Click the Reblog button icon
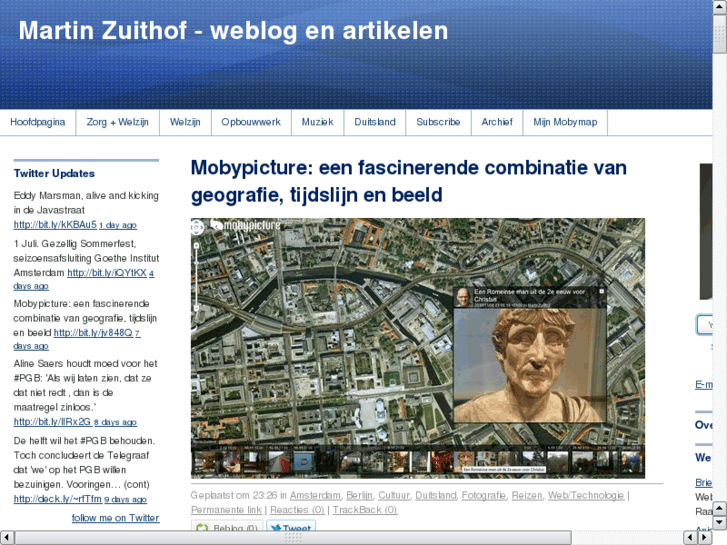Image resolution: width=727 pixels, height=545 pixels. pos(203,529)
